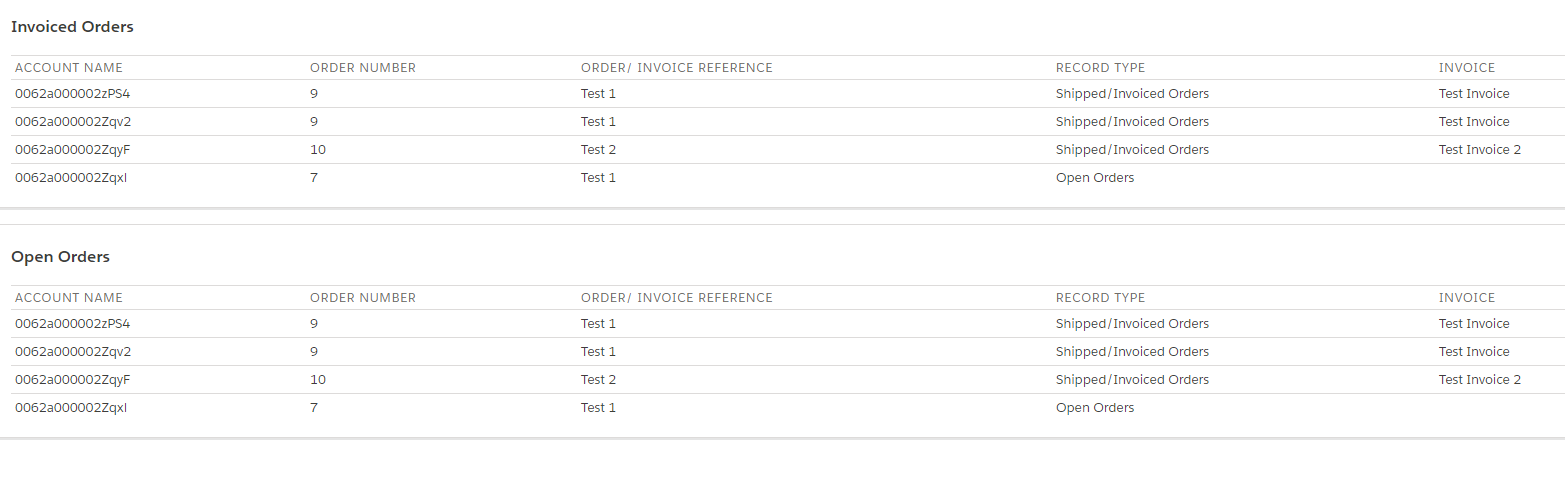Click Record Type header in Invoiced Orders
The width and height of the screenshot is (1565, 482).
pos(1100,68)
